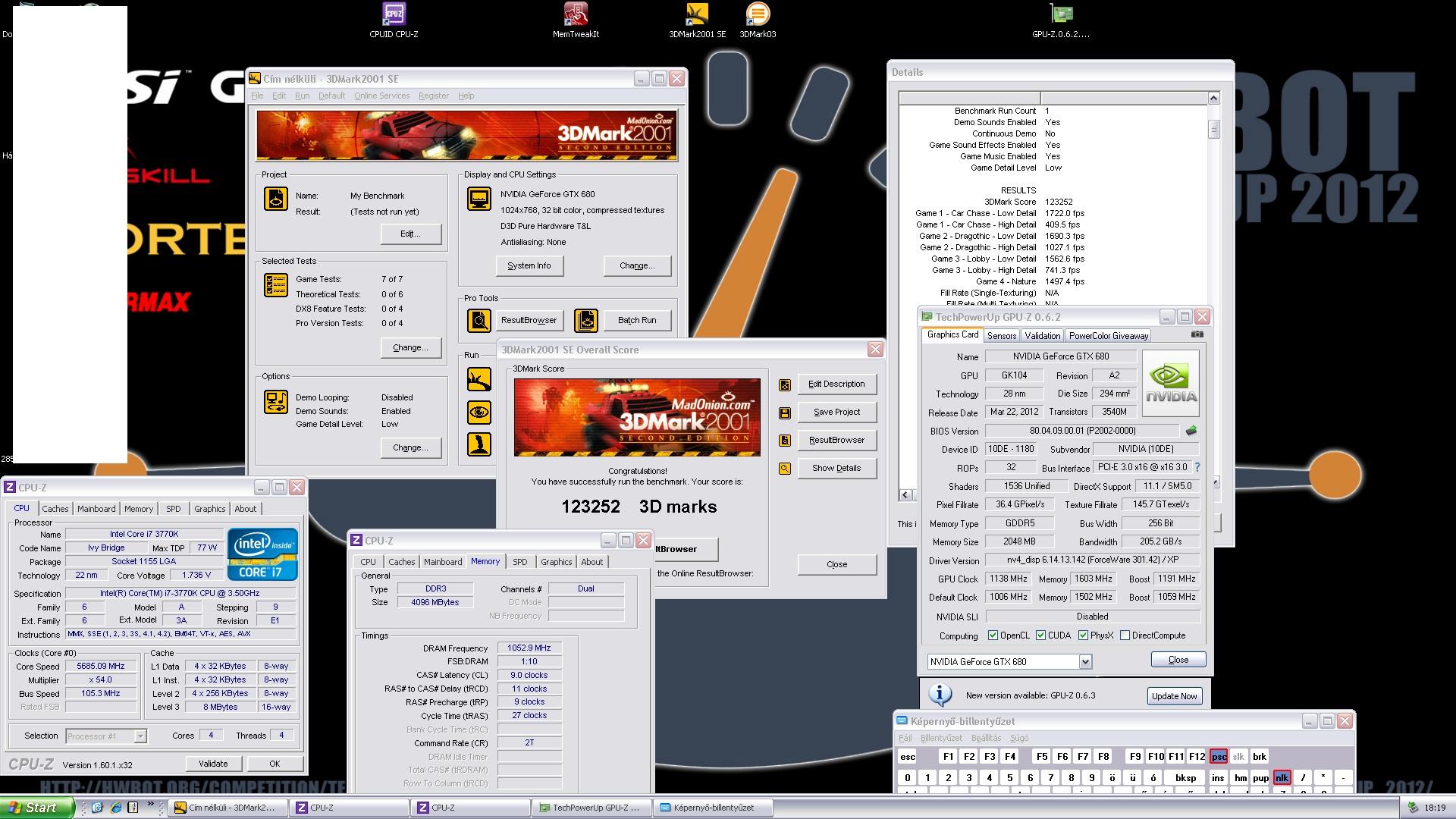Click the system tray notification icon
Viewport: 1456px width, 819px height.
(x=1413, y=808)
